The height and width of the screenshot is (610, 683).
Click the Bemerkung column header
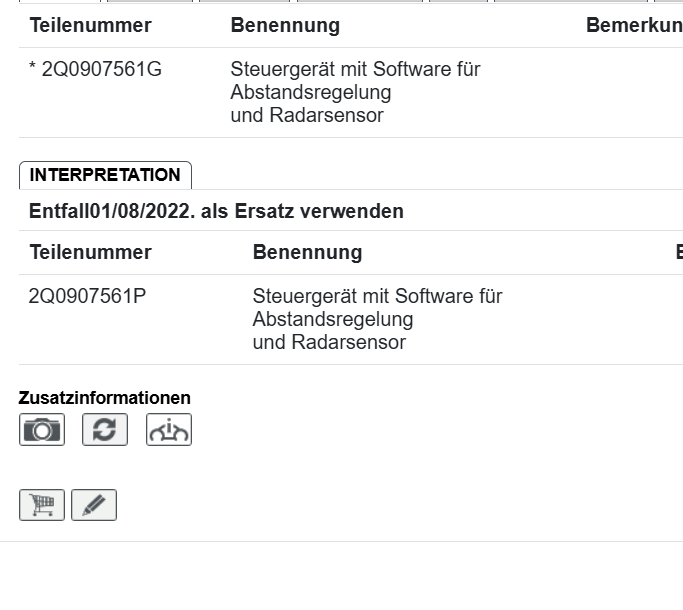(633, 26)
